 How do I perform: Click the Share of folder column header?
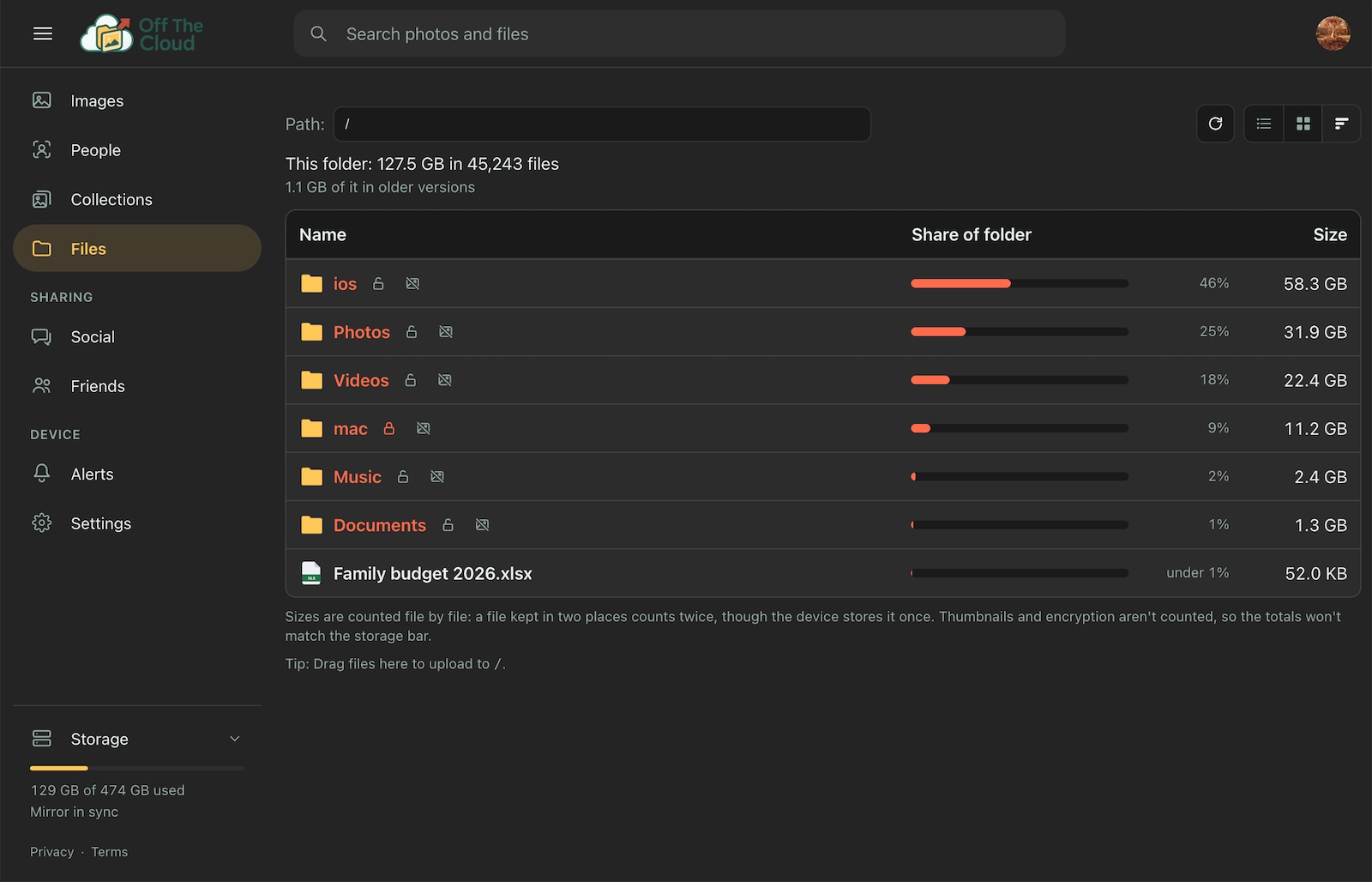pyautogui.click(x=972, y=234)
